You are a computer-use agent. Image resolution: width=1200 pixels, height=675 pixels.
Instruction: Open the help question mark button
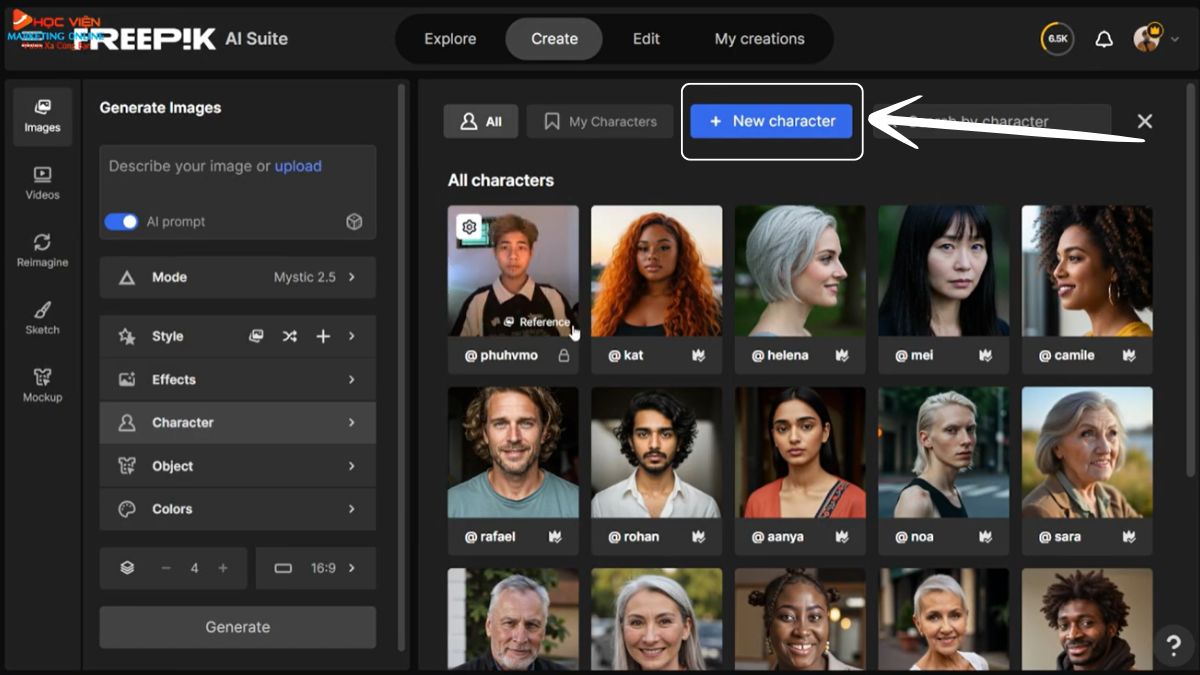(x=1174, y=645)
